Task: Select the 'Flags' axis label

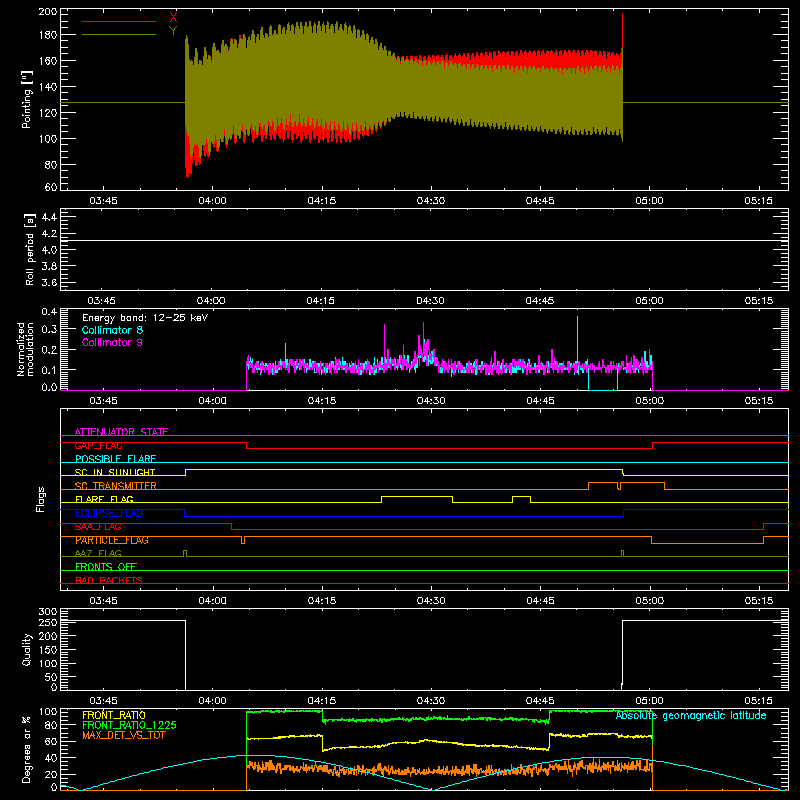Action: [x=41, y=499]
